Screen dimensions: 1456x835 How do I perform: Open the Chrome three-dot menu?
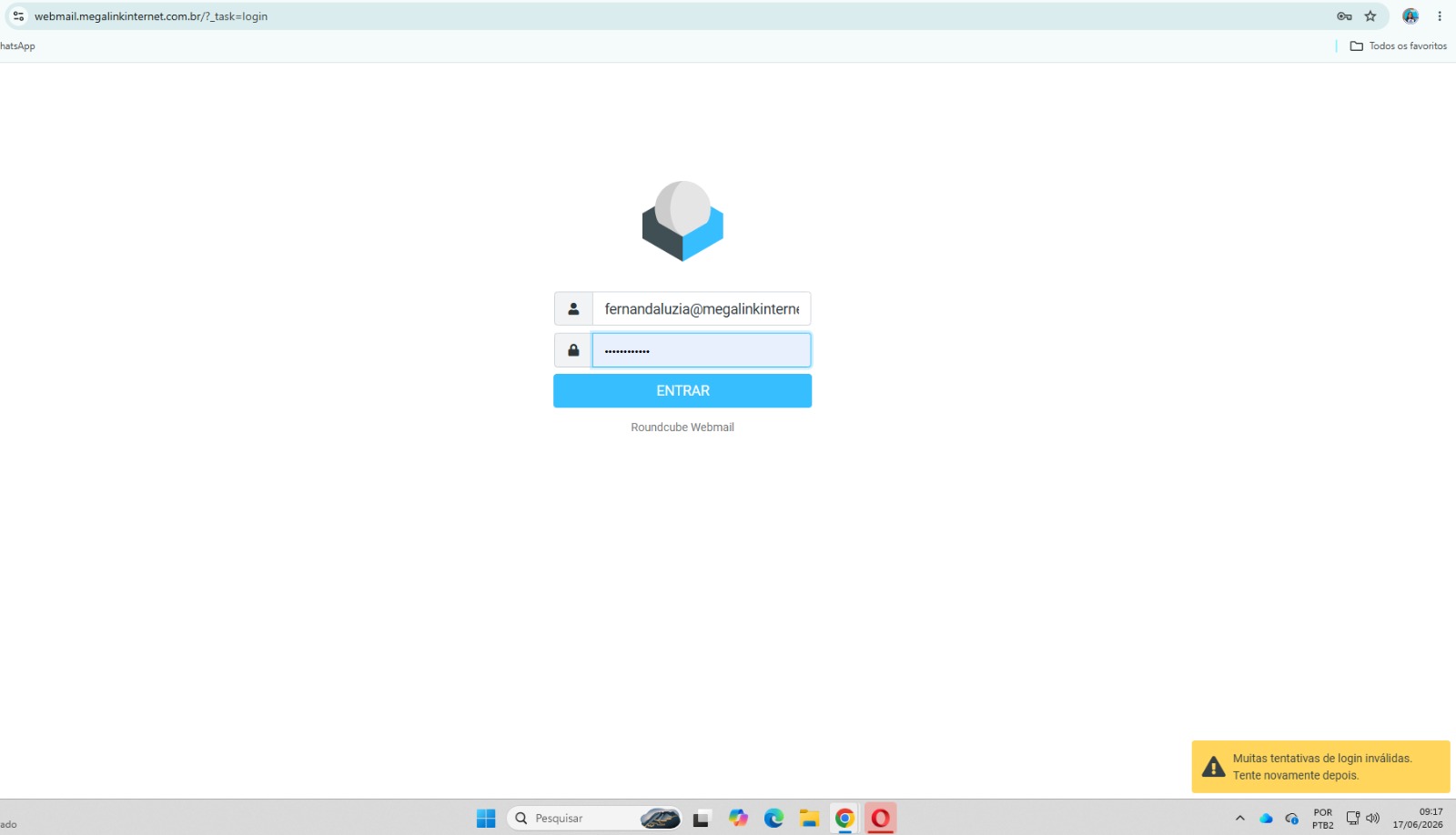1440,16
